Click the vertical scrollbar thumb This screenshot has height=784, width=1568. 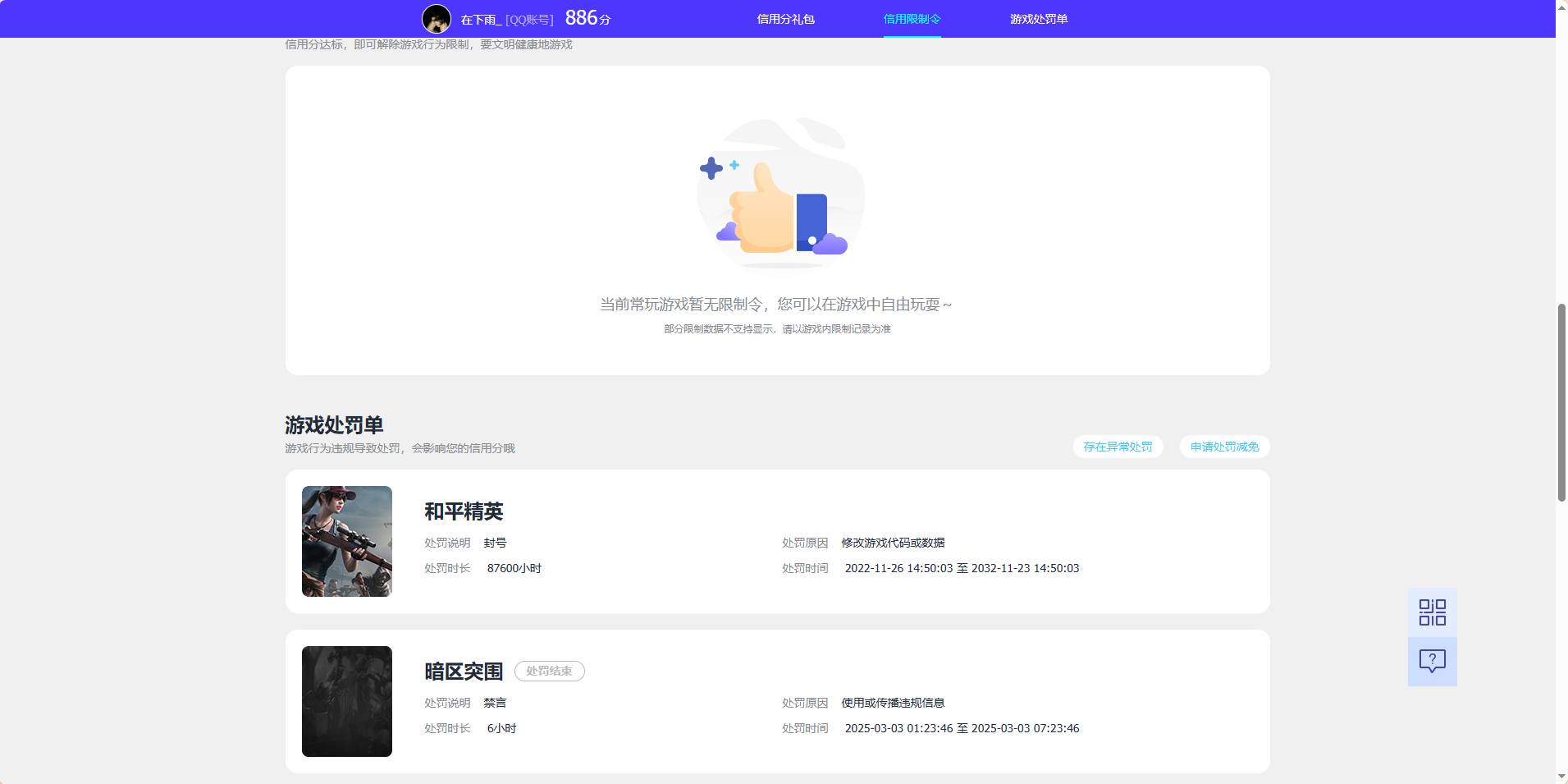tap(1561, 402)
